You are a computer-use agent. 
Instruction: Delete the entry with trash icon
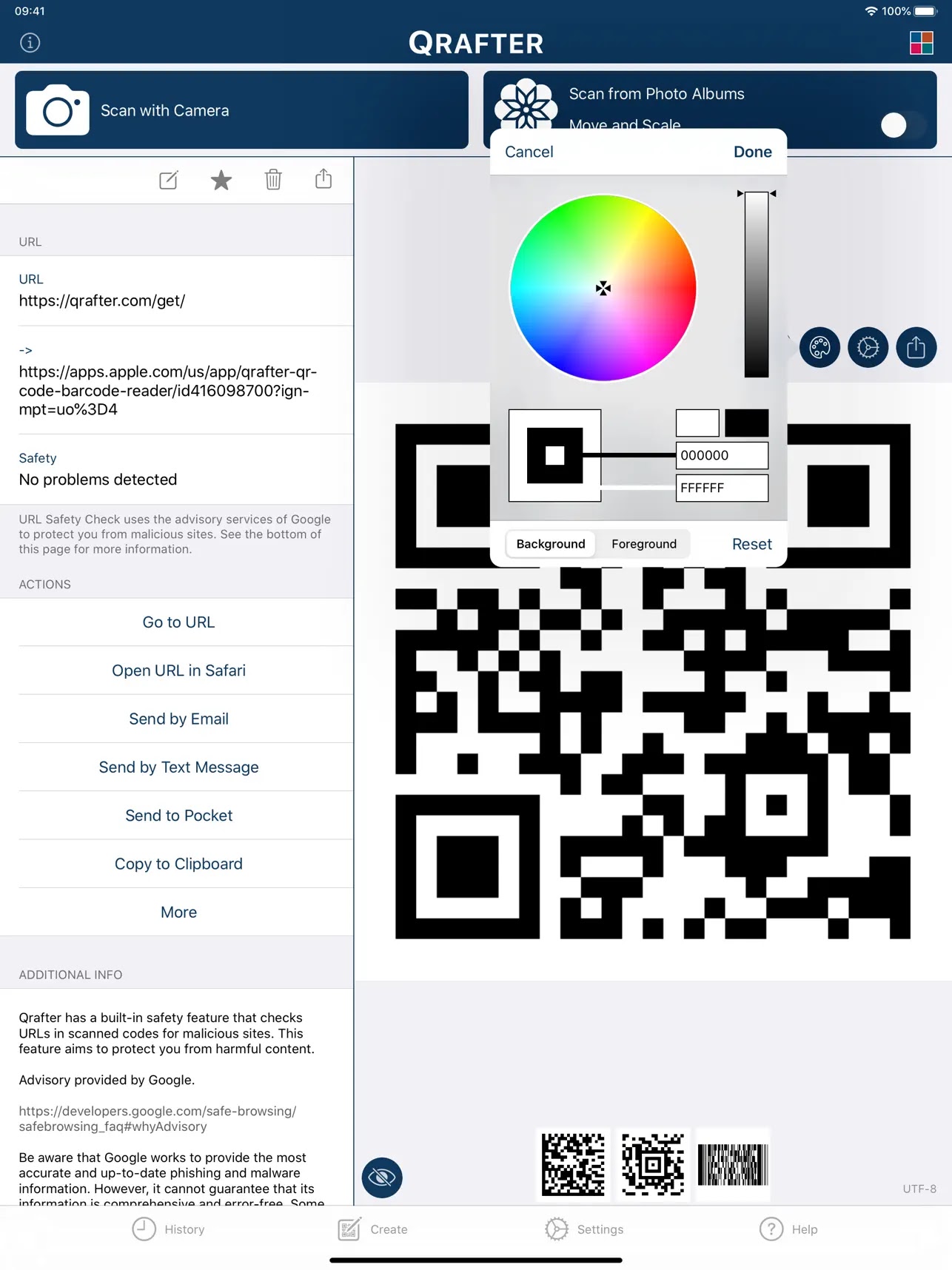coord(273,180)
